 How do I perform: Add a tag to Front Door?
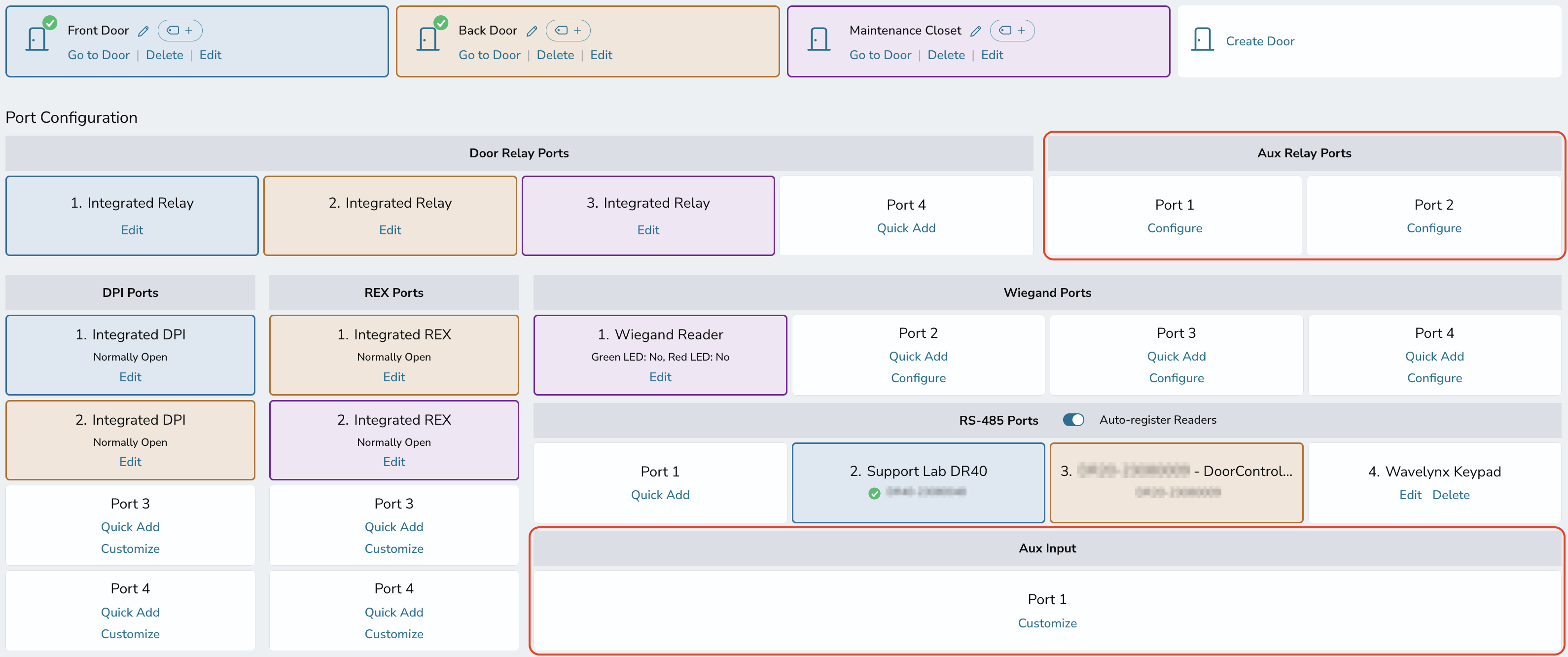point(180,31)
